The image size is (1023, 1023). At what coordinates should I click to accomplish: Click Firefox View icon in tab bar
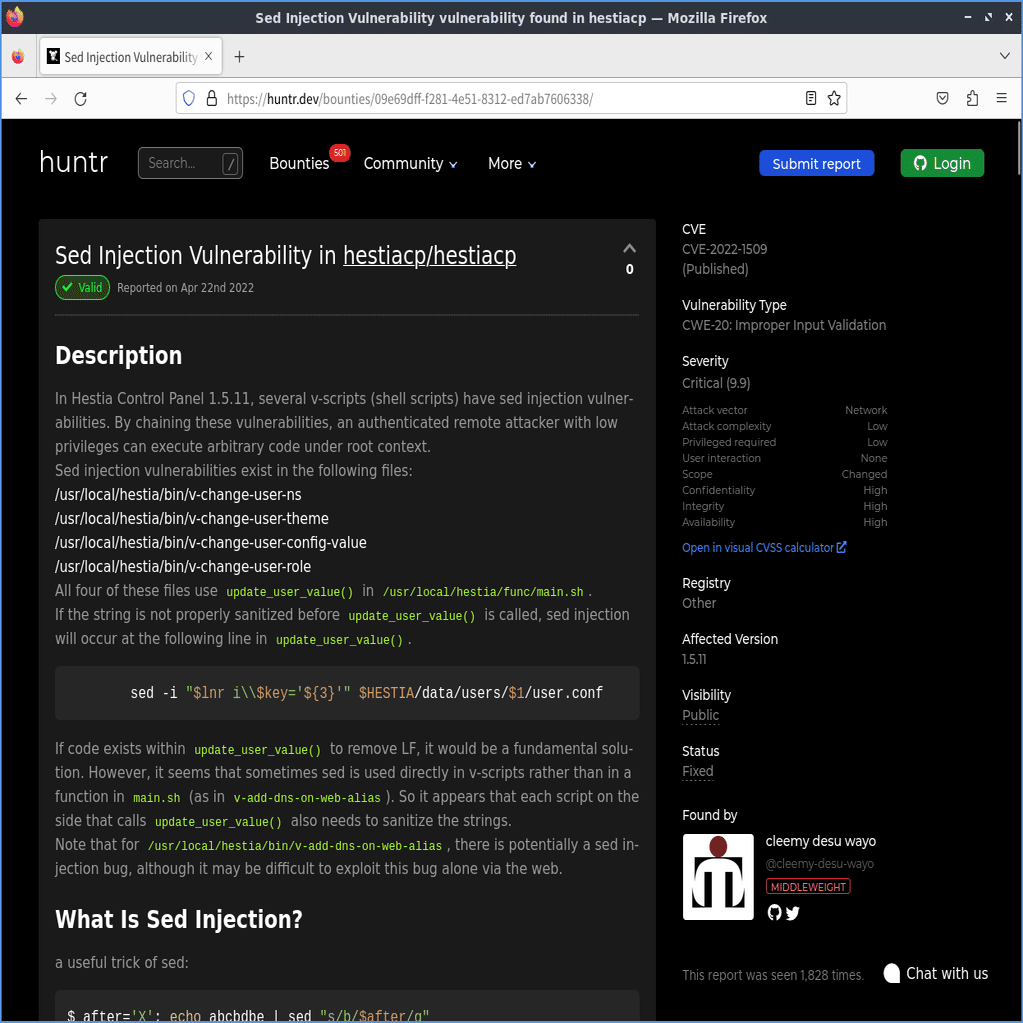click(18, 57)
